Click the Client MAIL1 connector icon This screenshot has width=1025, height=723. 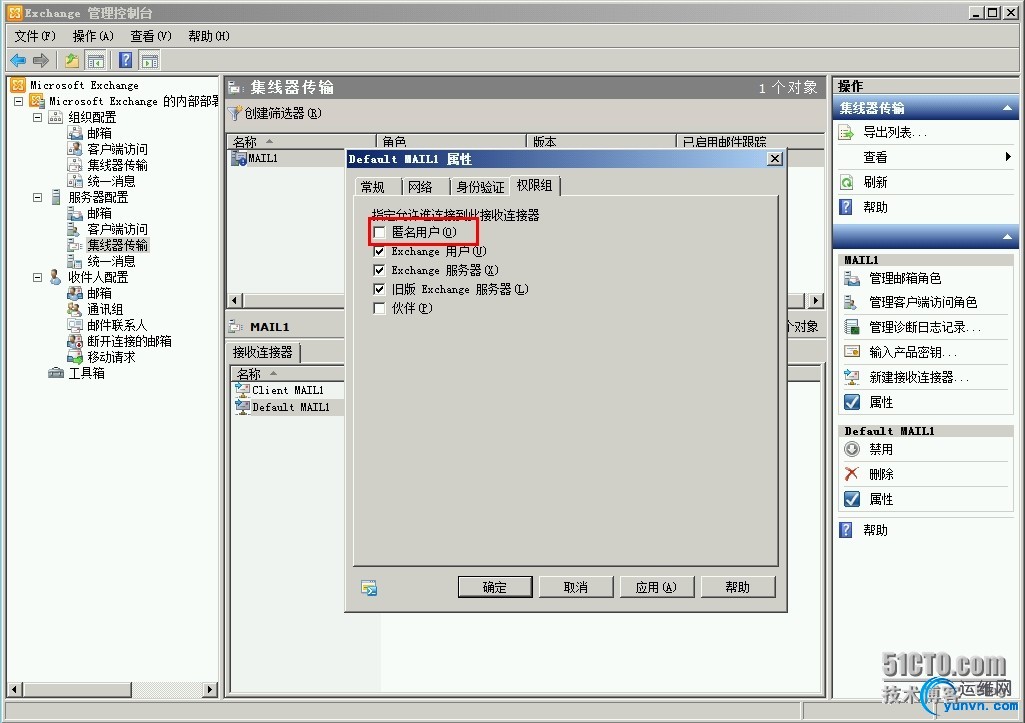click(x=243, y=390)
